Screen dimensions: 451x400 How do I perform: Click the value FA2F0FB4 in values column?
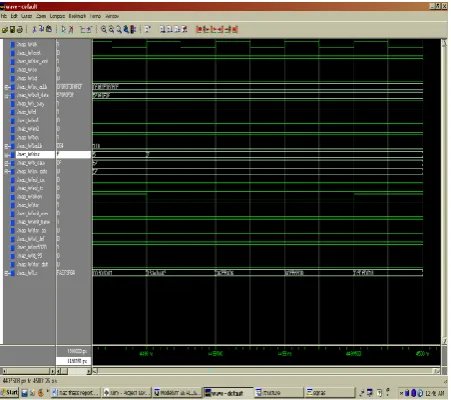(x=66, y=273)
